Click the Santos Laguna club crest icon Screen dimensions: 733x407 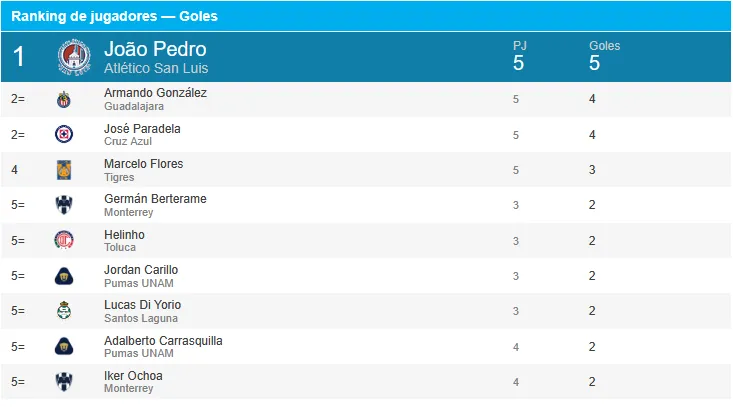(64, 311)
